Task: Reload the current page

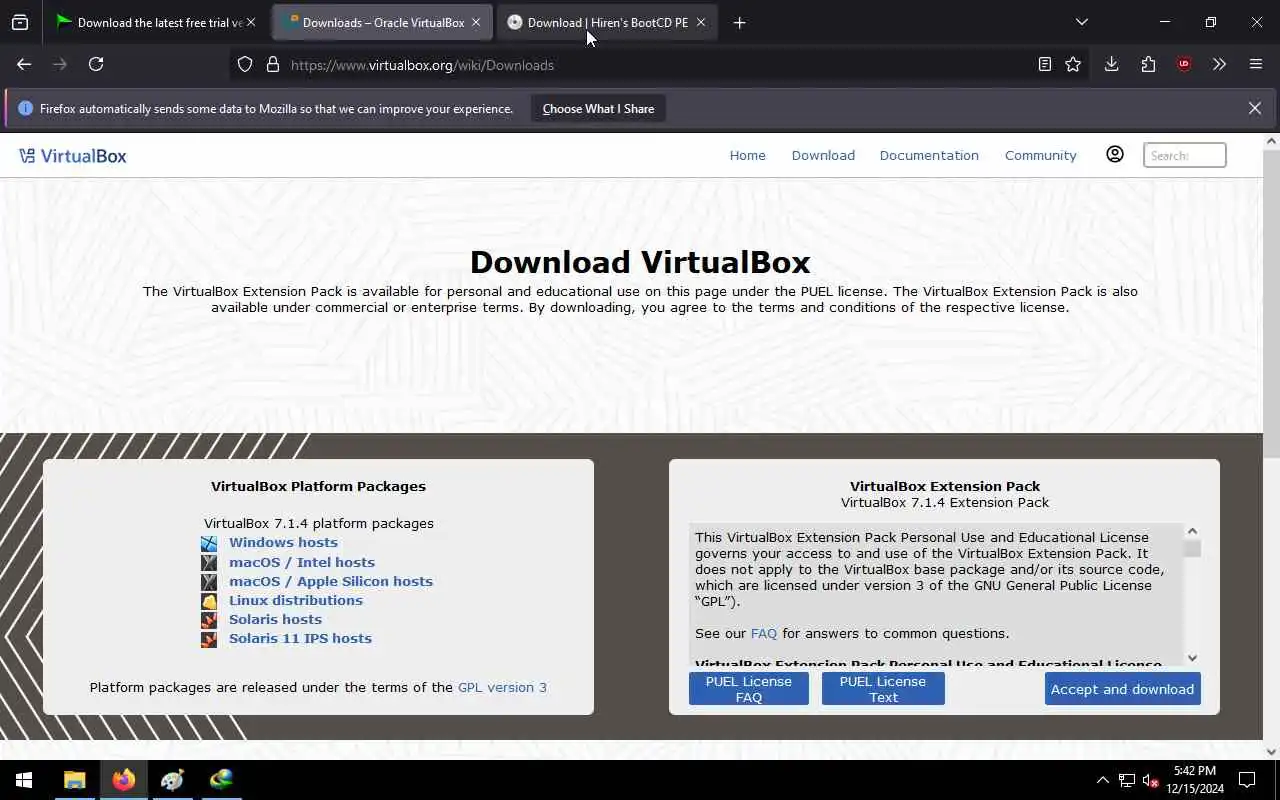Action: click(96, 64)
